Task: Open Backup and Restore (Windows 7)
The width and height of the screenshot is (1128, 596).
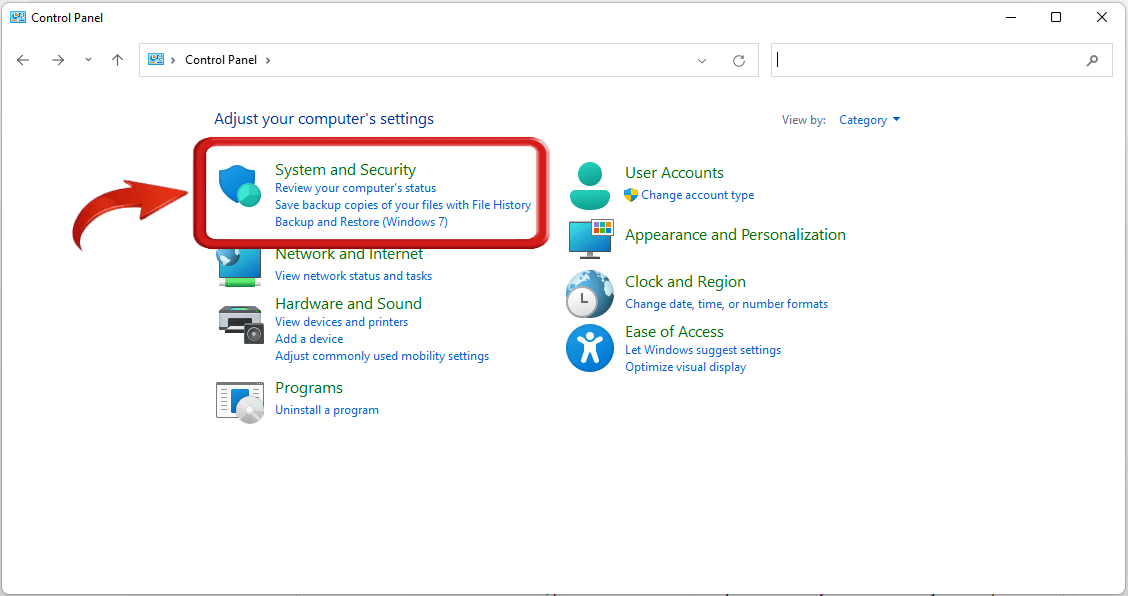Action: (362, 221)
